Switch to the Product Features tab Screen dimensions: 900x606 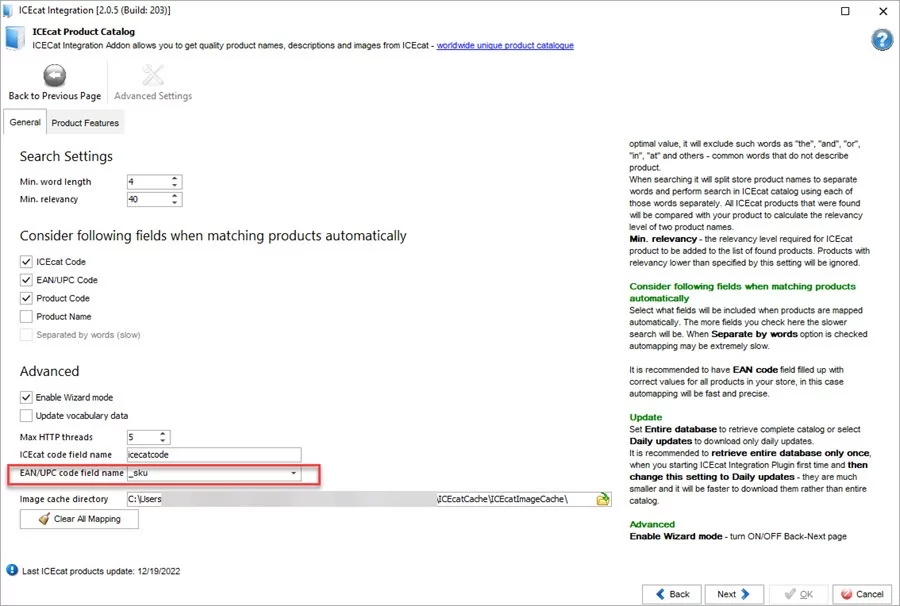[84, 122]
